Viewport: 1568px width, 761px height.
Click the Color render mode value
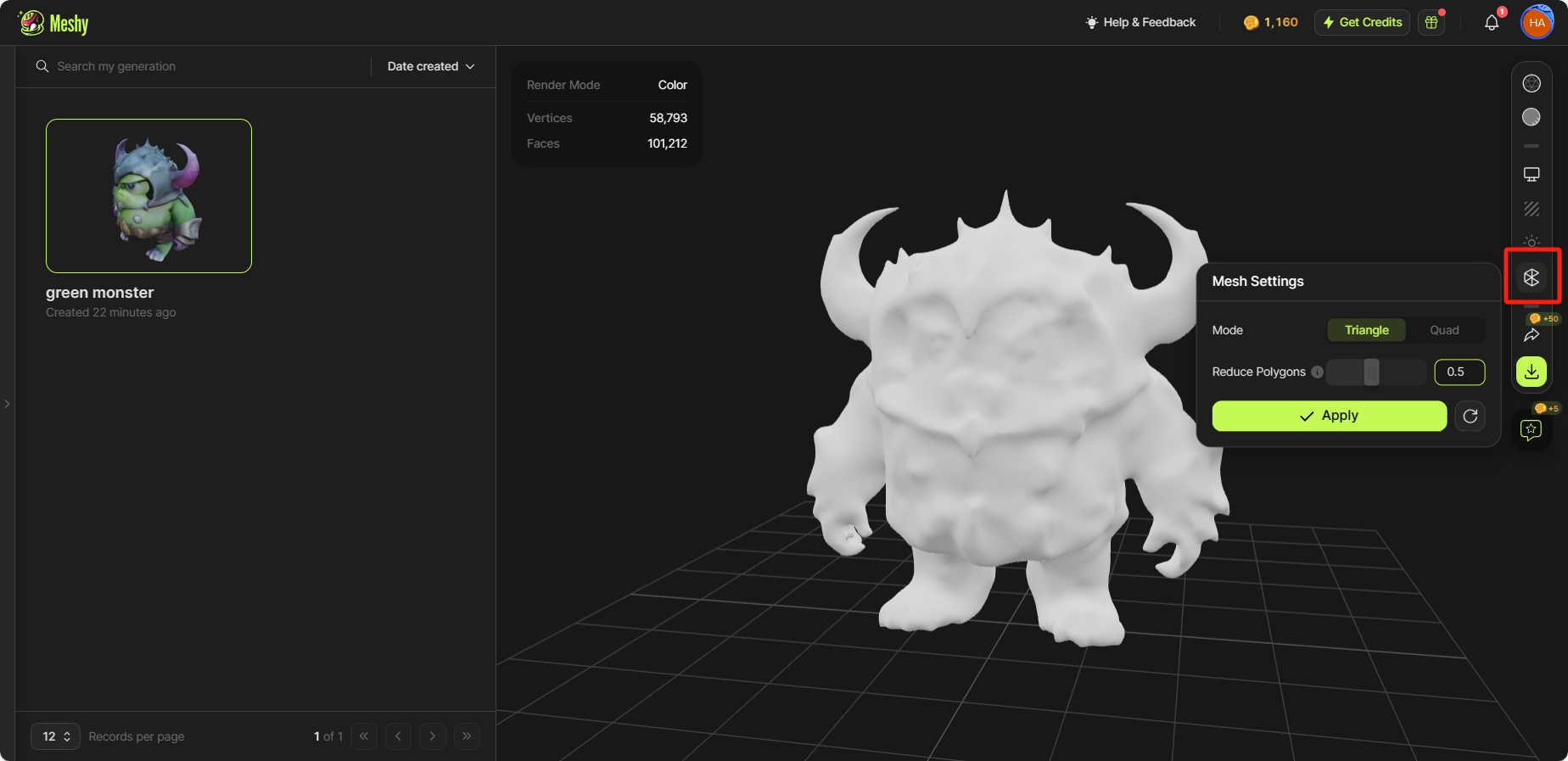coord(673,85)
